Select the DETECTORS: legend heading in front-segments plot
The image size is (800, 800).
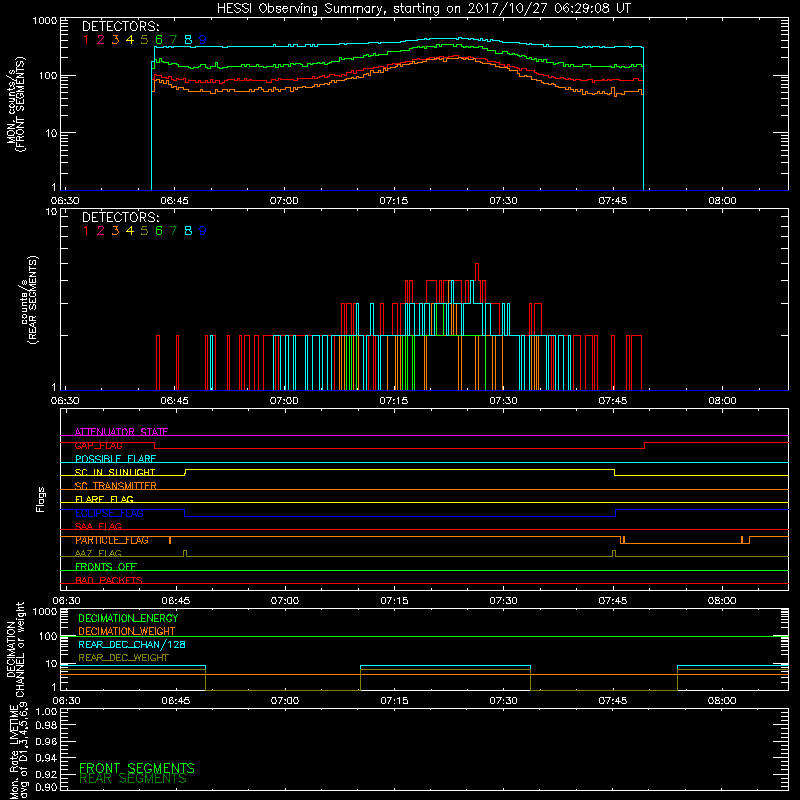(120, 27)
